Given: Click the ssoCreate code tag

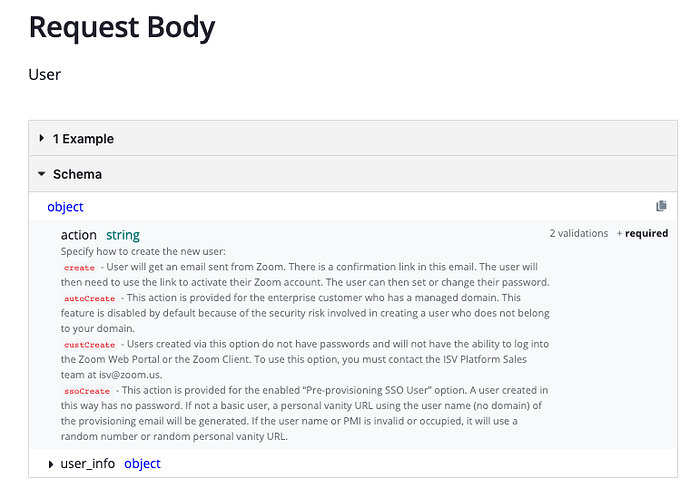Looking at the screenshot, I should pos(87,391).
